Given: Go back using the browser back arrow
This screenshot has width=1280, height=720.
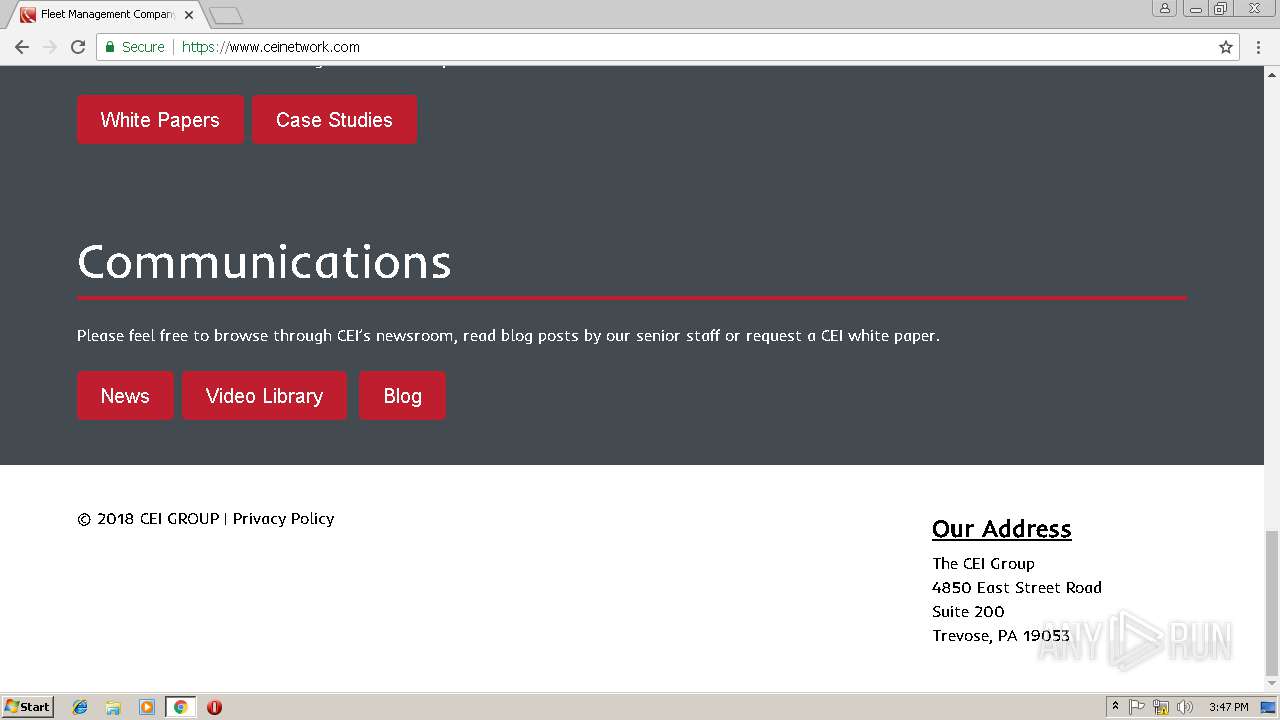Looking at the screenshot, I should (22, 47).
